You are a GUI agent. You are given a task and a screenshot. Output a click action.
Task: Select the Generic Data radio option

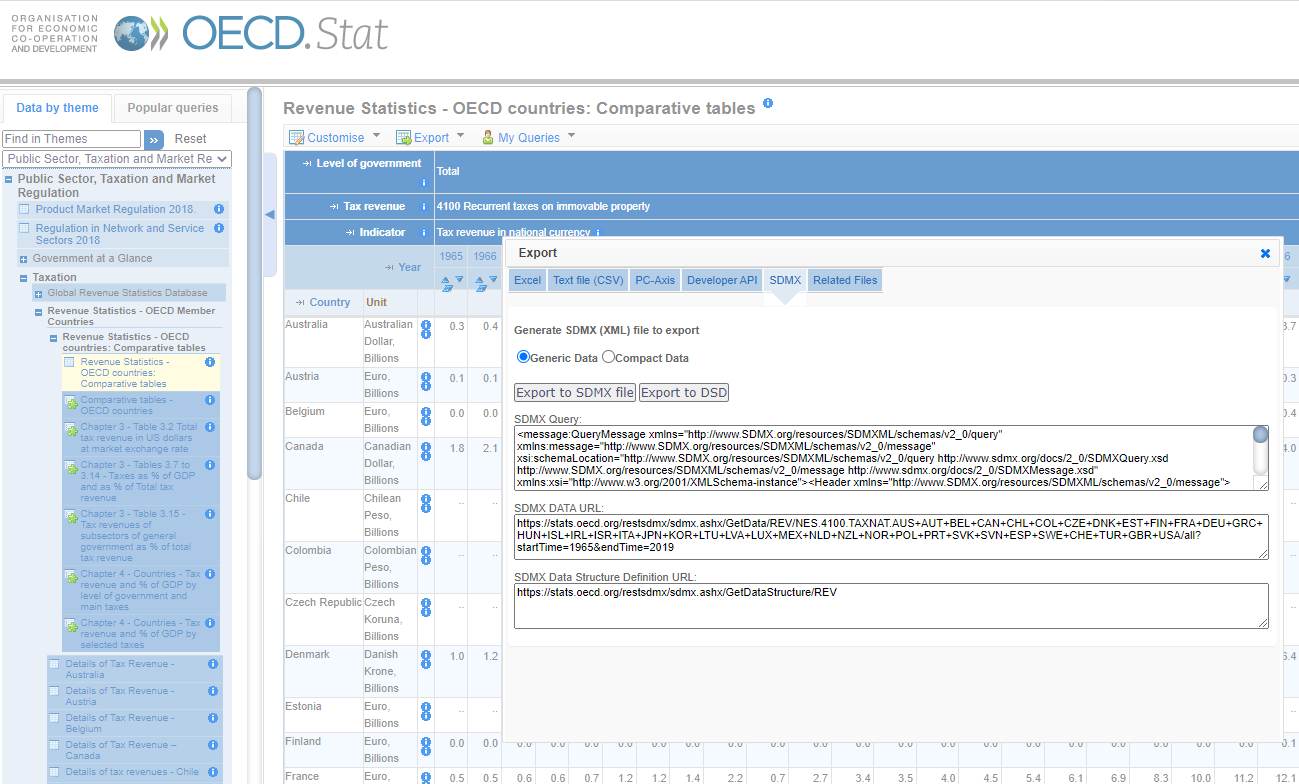[x=523, y=357]
